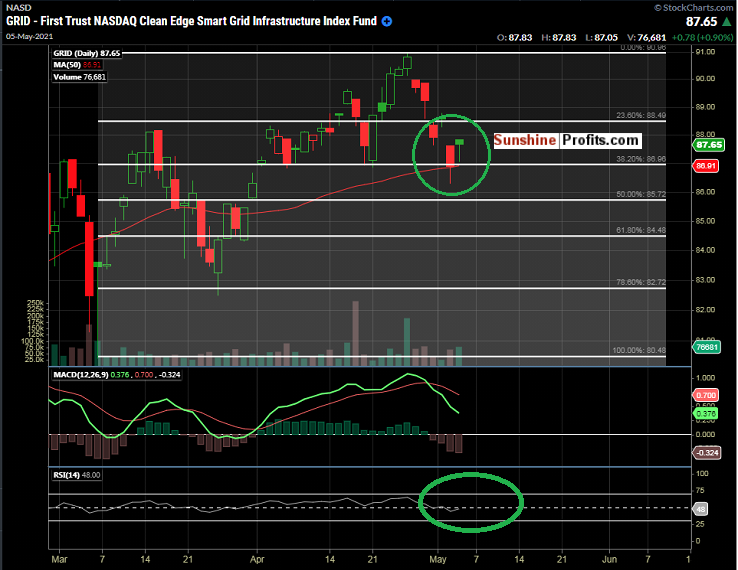Click the 0.000 MACD axis label
Screen dimensions: 738x570
point(705,434)
